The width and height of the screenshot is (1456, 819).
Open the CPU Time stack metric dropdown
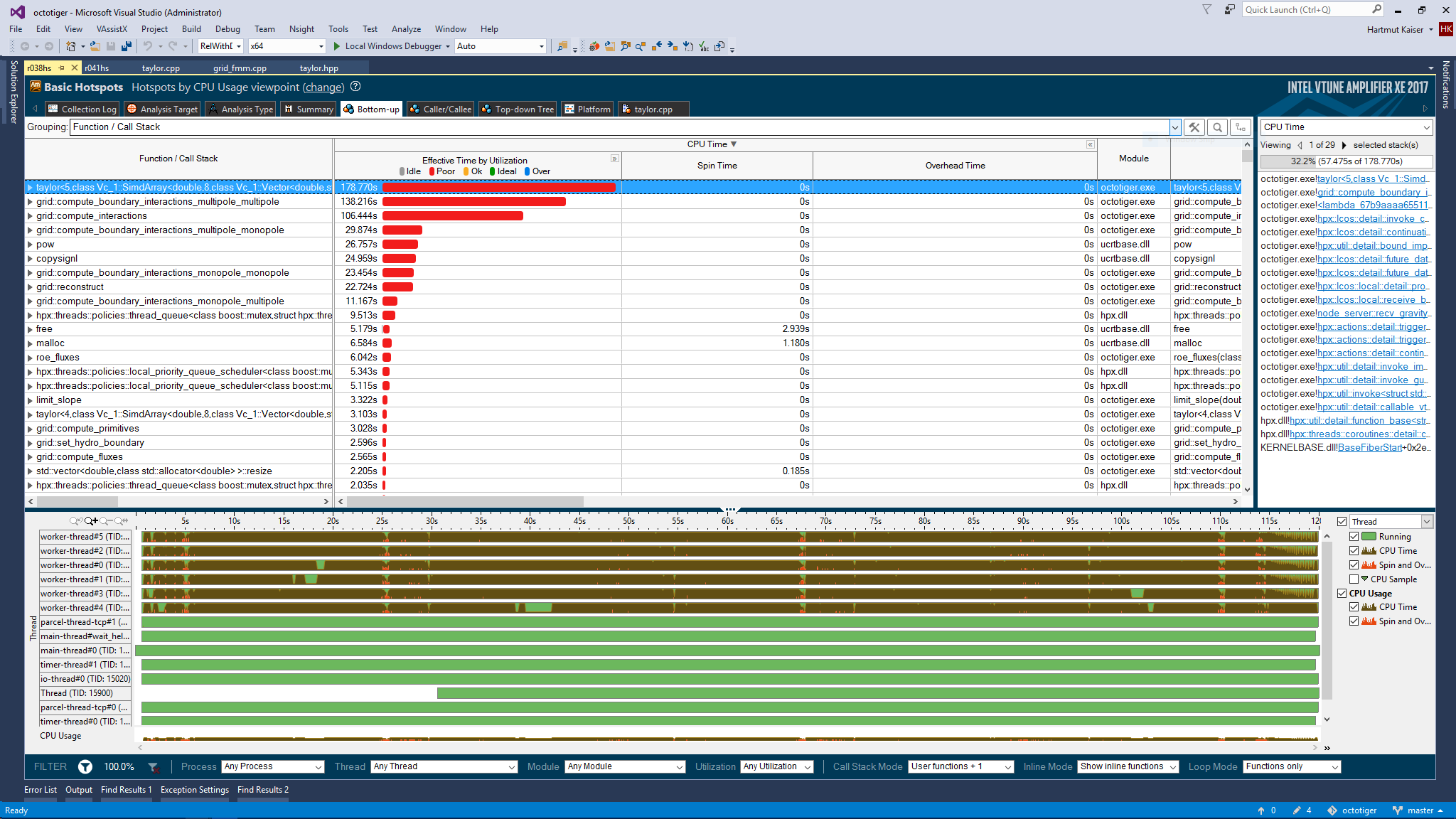click(x=1347, y=127)
